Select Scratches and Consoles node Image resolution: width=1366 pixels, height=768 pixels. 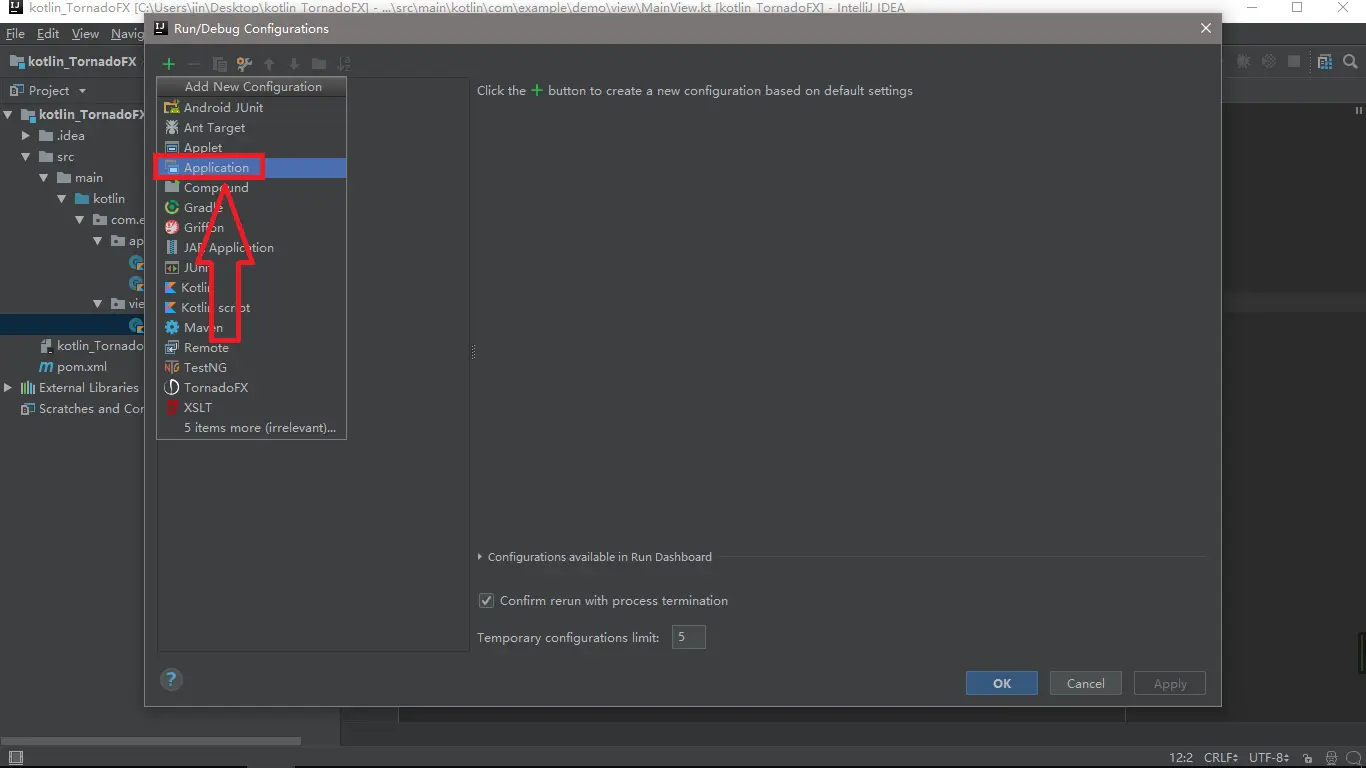click(x=91, y=409)
